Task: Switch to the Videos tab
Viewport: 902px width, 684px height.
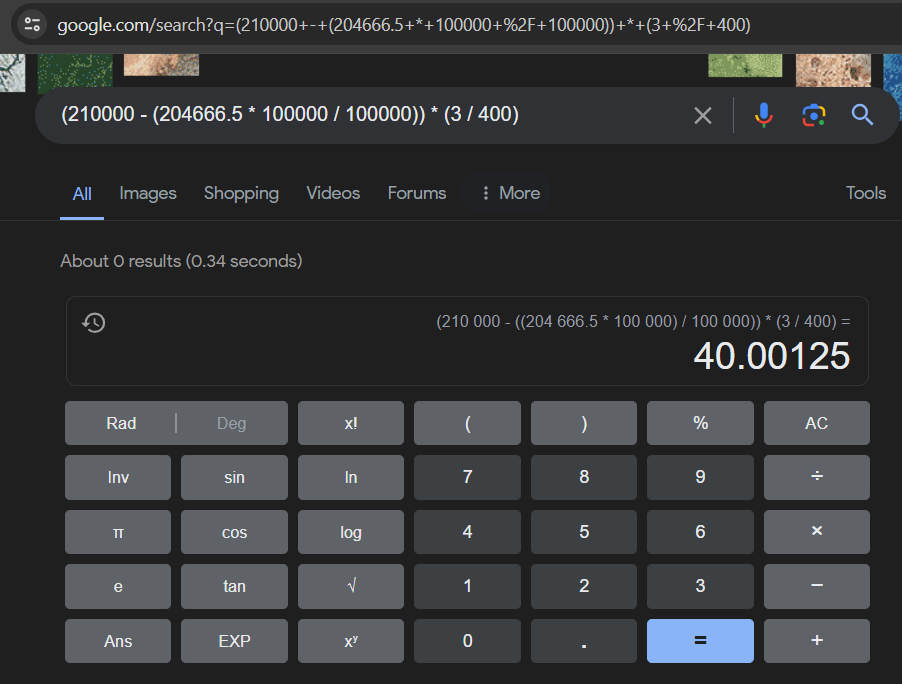Action: coord(333,193)
